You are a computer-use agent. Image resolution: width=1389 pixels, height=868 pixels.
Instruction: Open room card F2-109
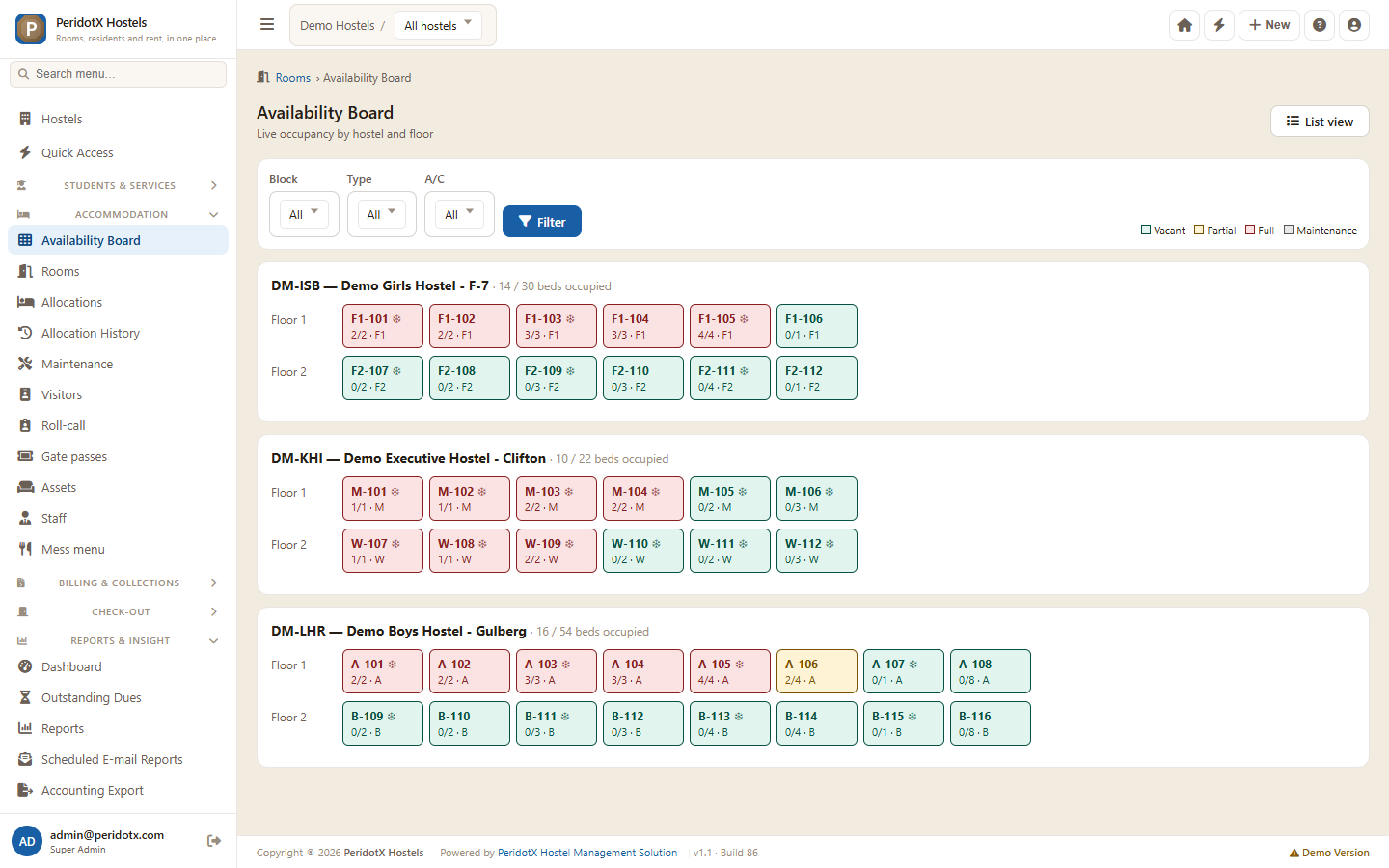tap(557, 378)
